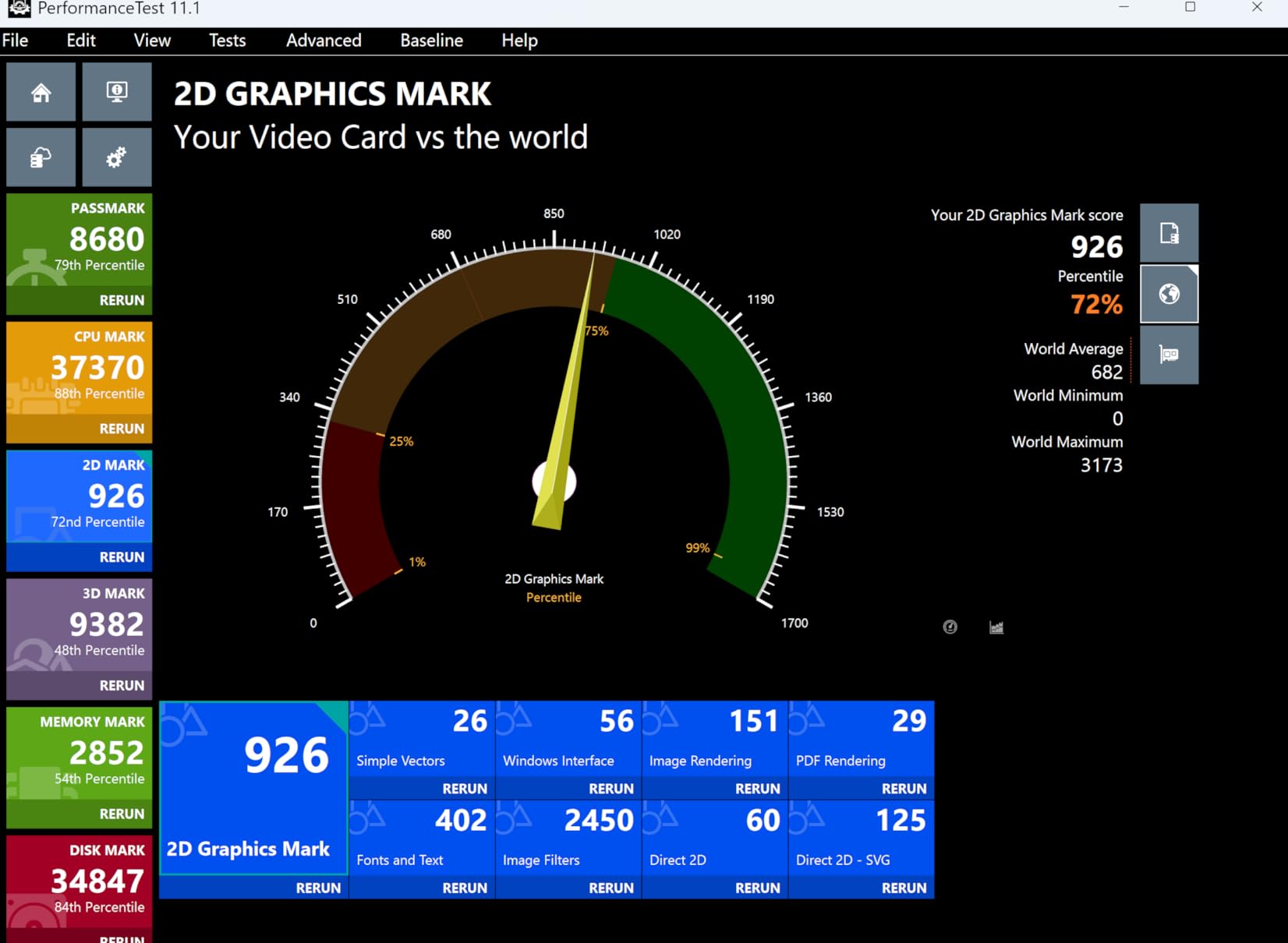Viewport: 1288px width, 943px height.
Task: Open the Baseline menu
Action: pyautogui.click(x=431, y=41)
